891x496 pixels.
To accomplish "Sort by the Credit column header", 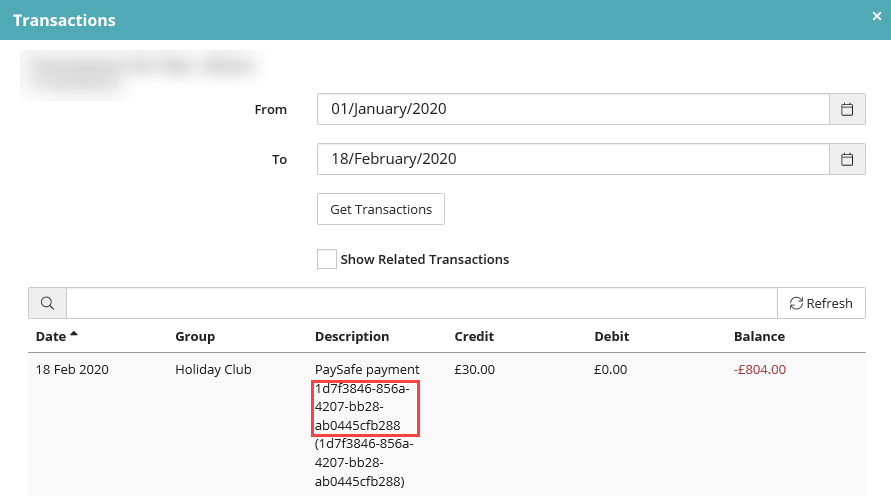I will tap(474, 336).
